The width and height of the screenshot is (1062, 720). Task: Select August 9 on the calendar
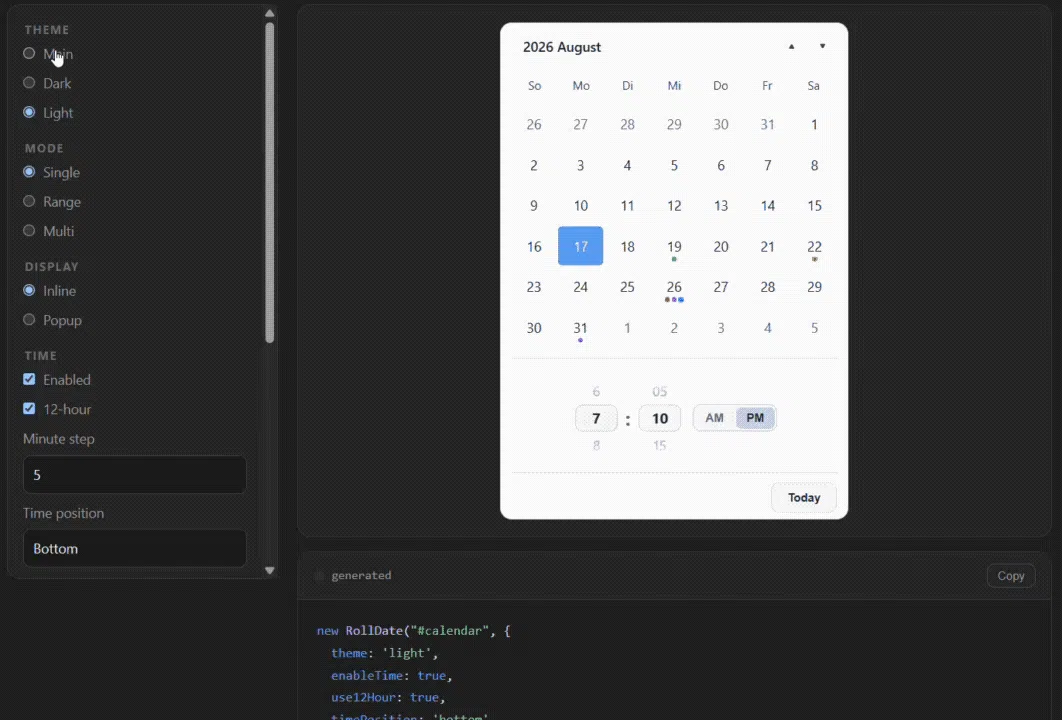pyautogui.click(x=534, y=206)
